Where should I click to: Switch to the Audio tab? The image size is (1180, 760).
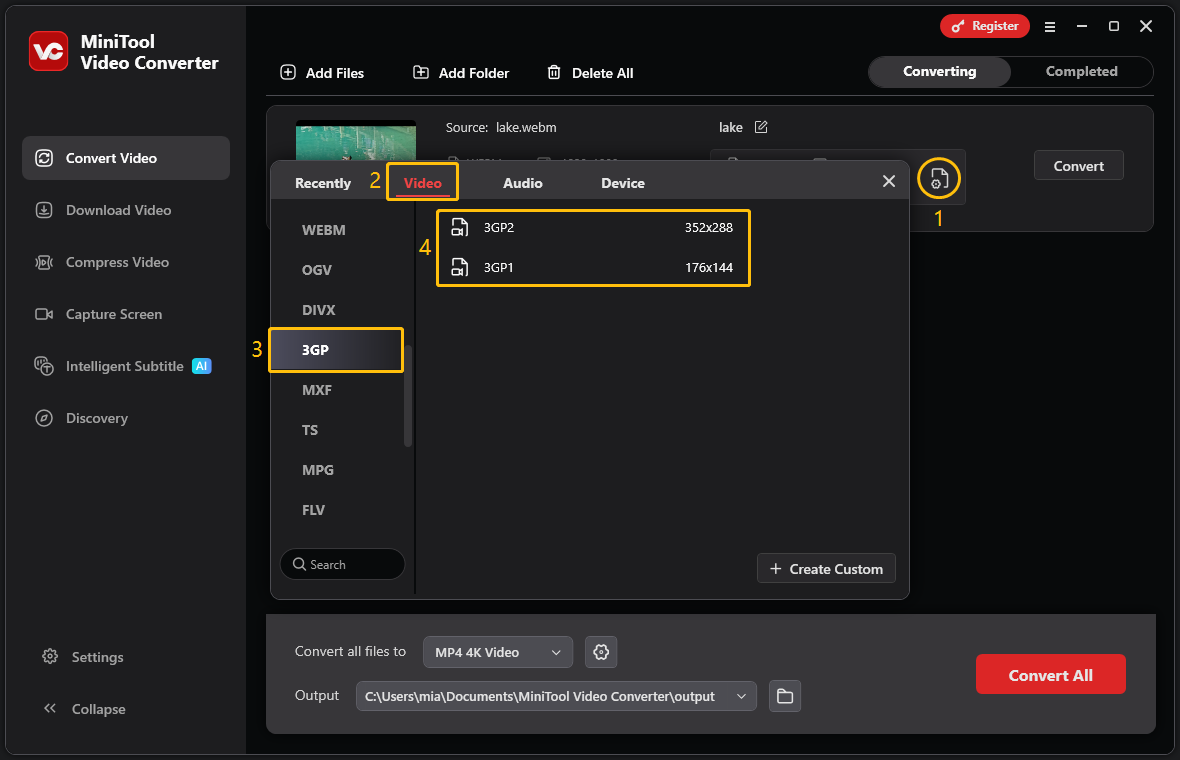pos(523,183)
